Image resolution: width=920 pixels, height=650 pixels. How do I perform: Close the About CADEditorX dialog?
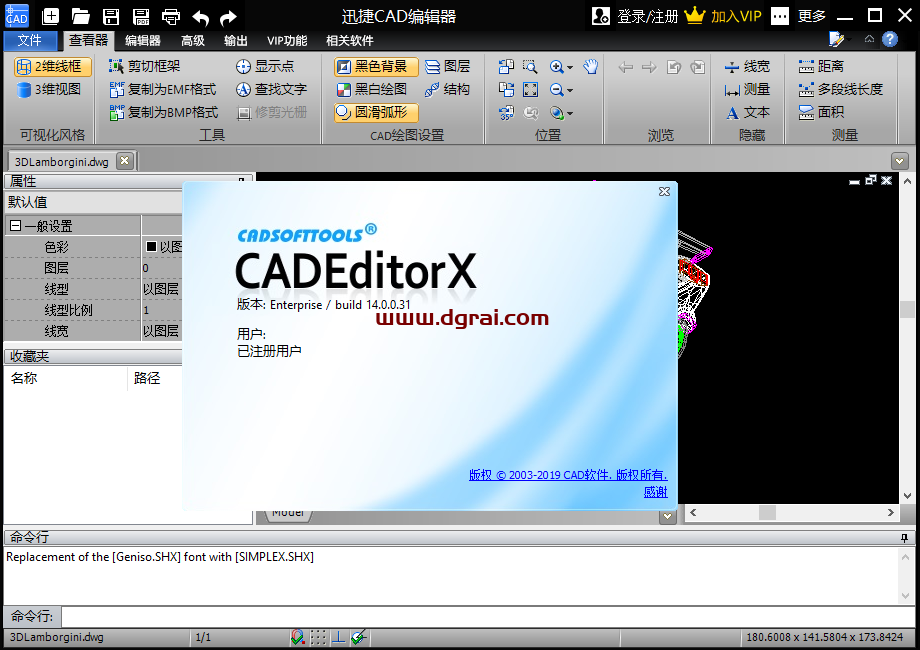click(x=664, y=191)
